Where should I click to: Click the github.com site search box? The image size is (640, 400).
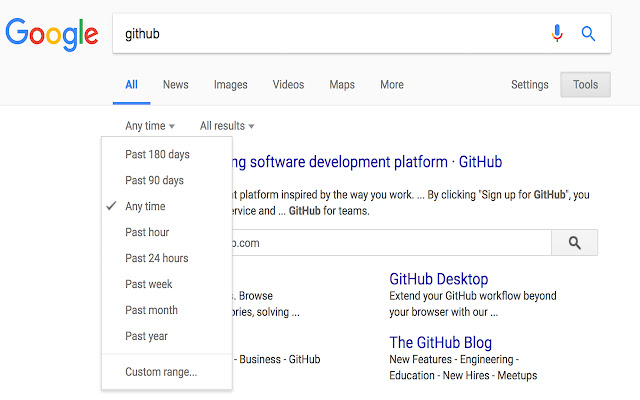392,243
